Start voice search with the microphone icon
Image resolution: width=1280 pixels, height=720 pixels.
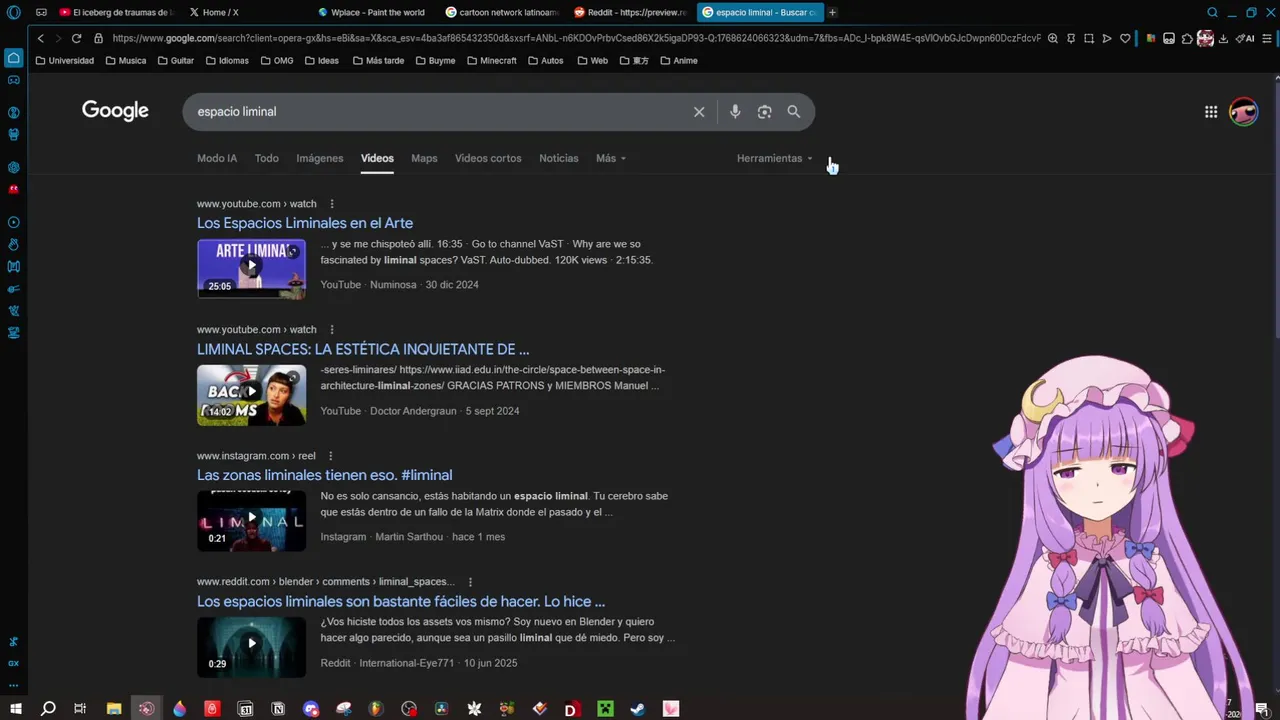[735, 112]
